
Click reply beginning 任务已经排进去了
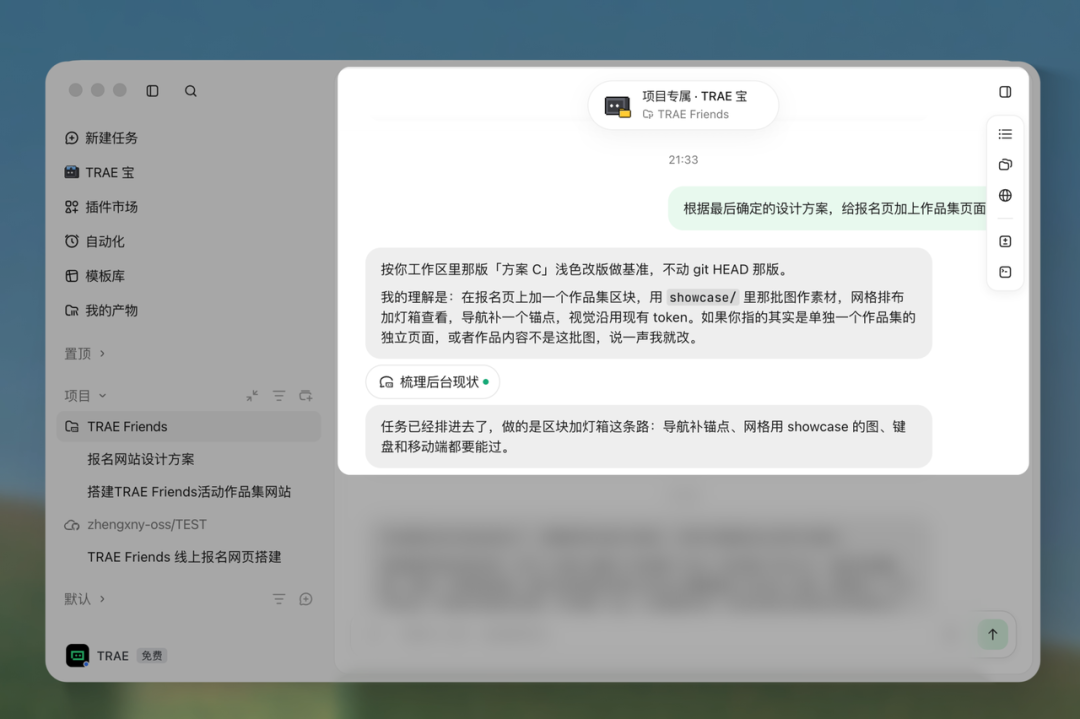coord(649,437)
